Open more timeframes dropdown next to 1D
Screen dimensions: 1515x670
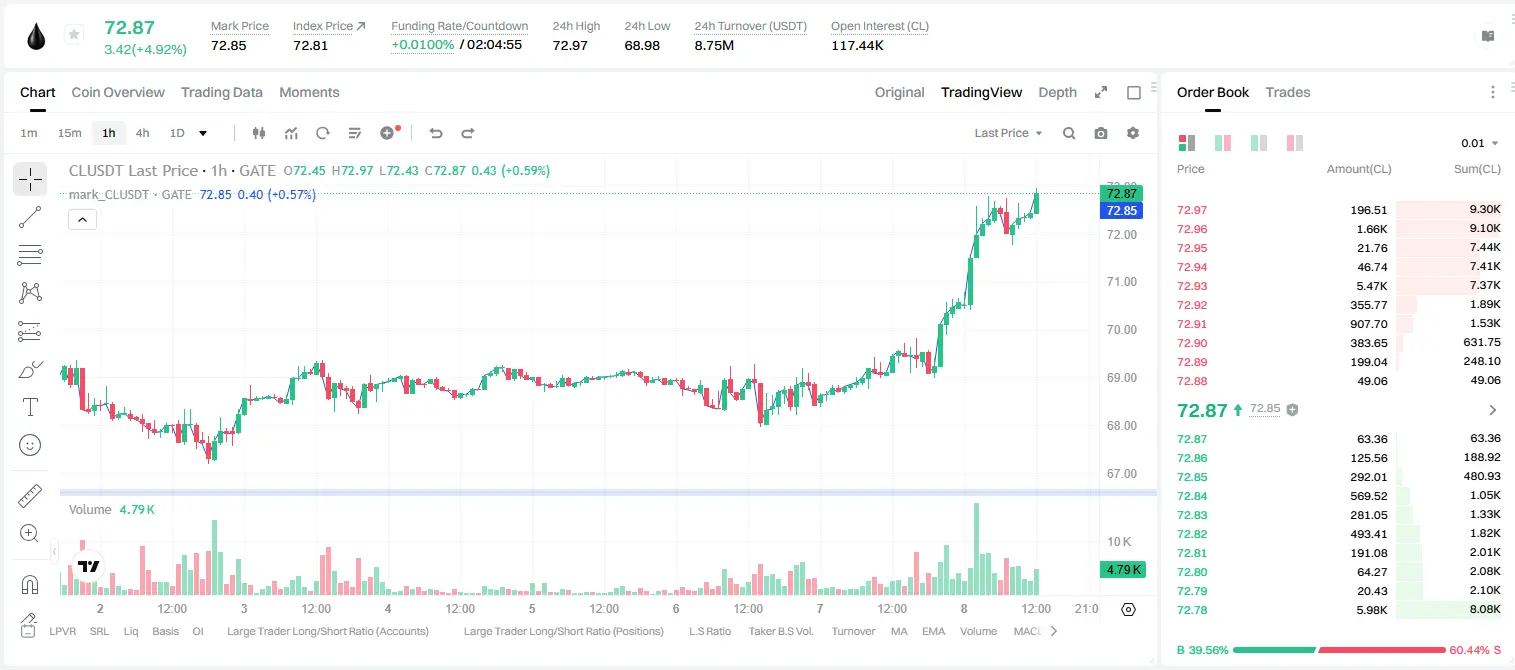click(203, 133)
